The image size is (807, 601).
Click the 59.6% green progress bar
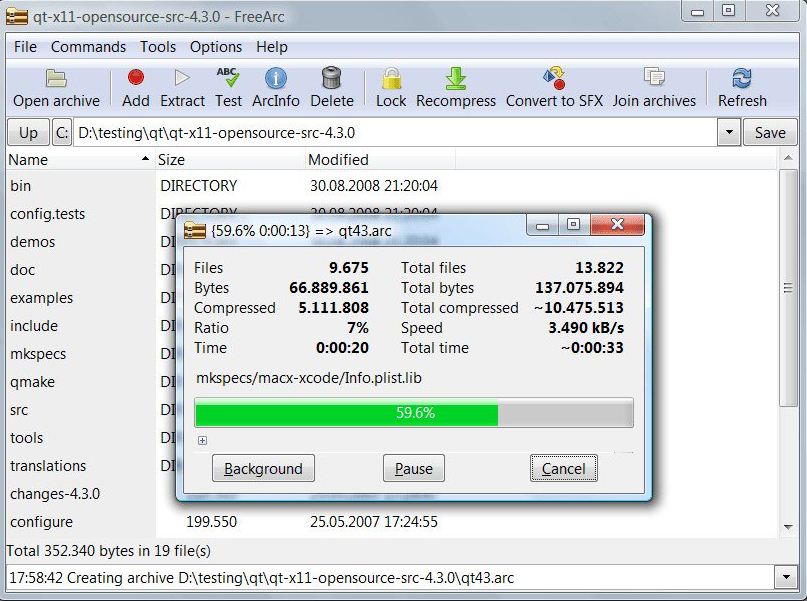click(414, 413)
